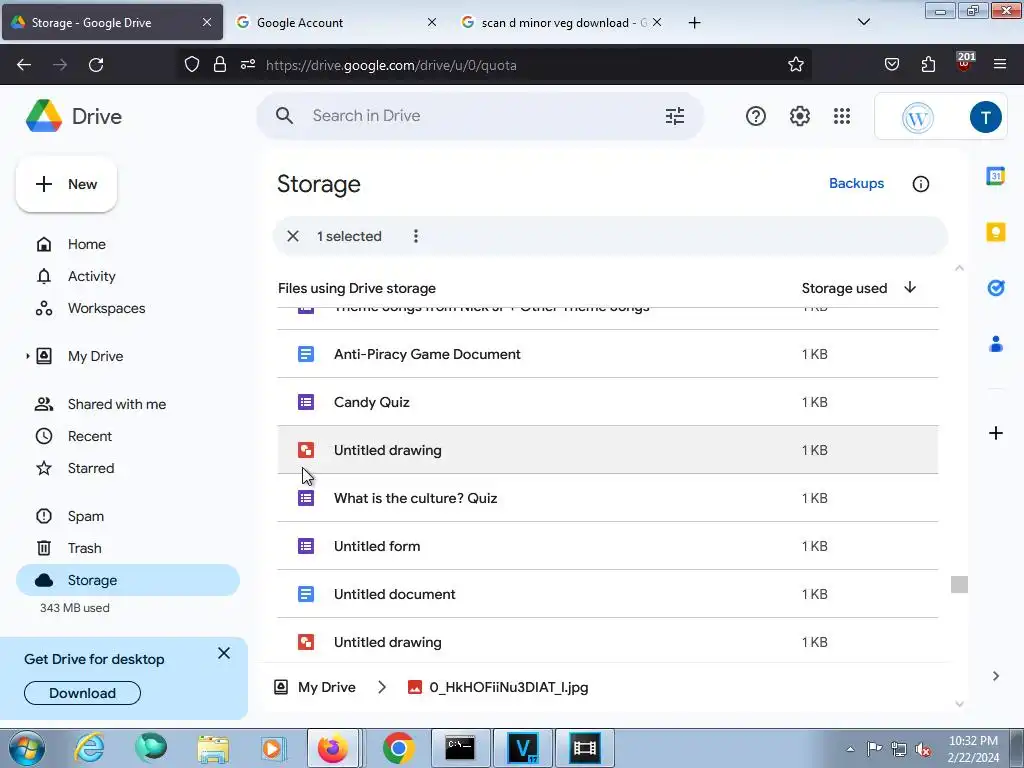Click the WordPress logo badge near avatar

coord(917,118)
